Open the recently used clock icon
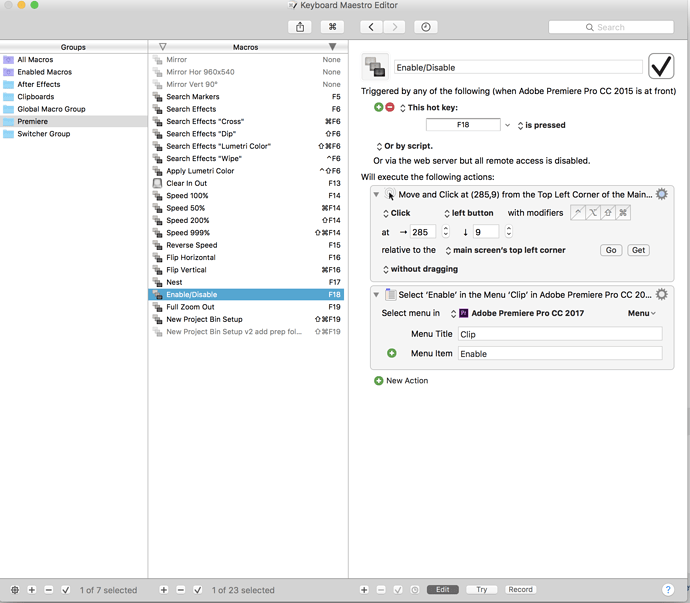 point(426,27)
